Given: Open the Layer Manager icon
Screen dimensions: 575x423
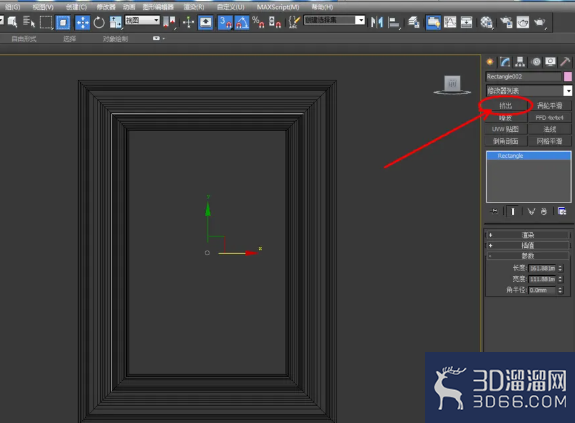Looking at the screenshot, I should pos(414,23).
